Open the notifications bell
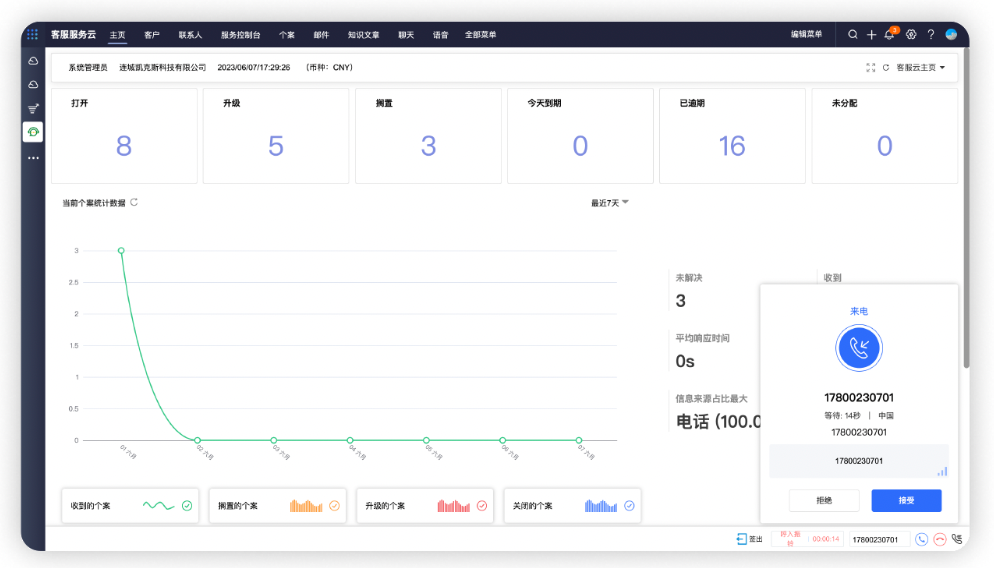 [889, 34]
